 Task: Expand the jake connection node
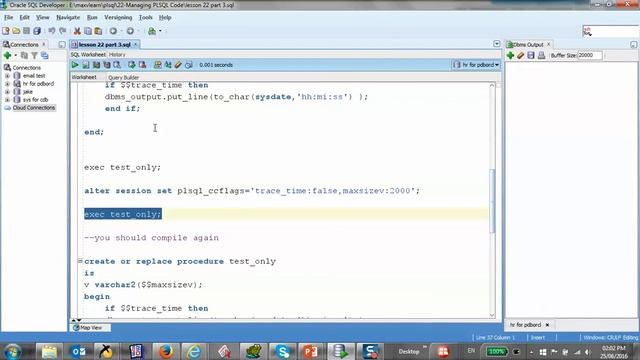[7, 92]
